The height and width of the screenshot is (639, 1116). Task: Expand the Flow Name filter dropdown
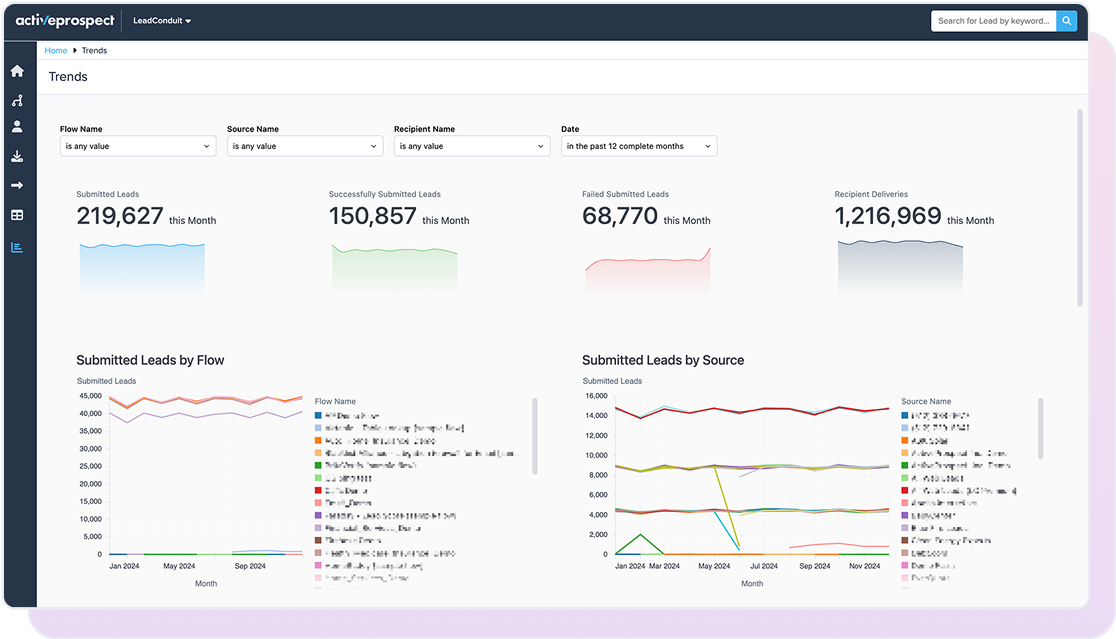point(138,146)
